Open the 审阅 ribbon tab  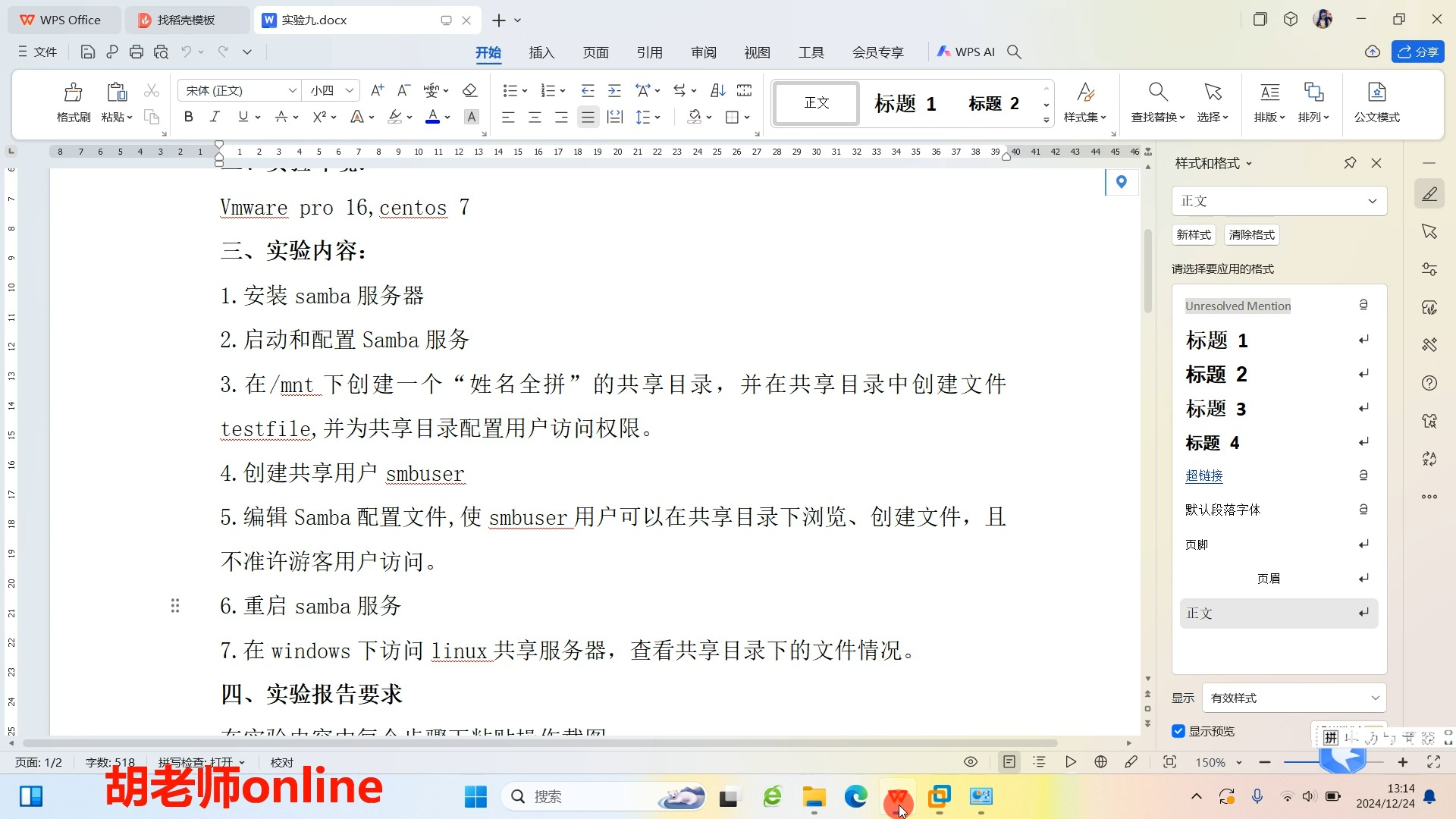coord(703,52)
